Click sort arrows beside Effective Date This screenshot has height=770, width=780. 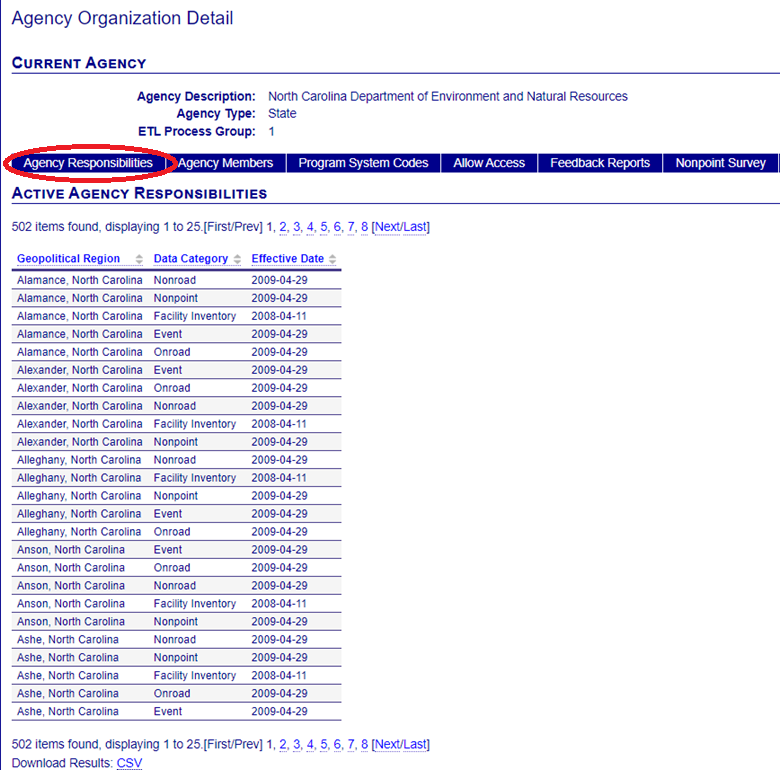coord(332,259)
